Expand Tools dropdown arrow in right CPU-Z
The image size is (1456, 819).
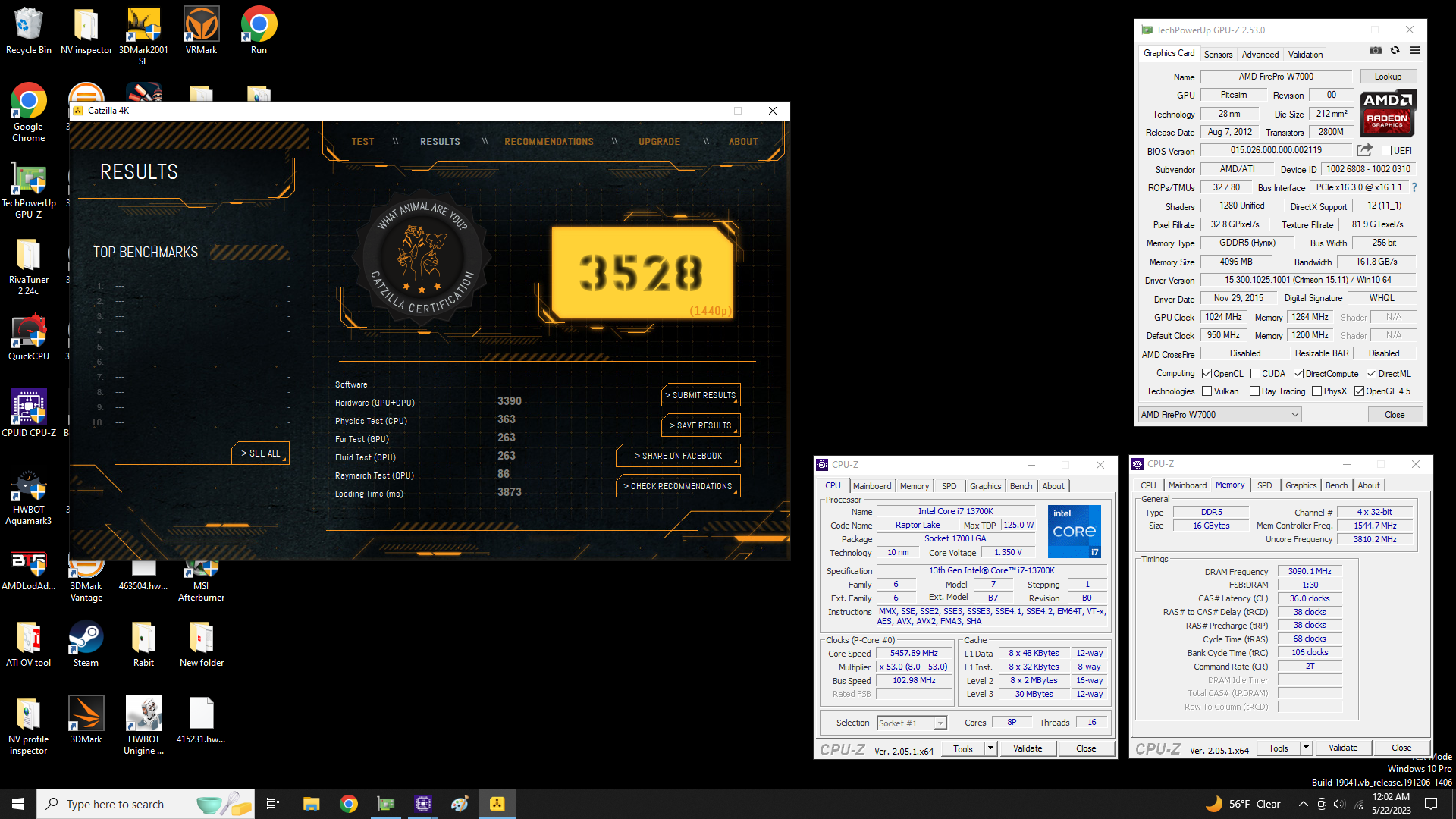click(x=1306, y=748)
